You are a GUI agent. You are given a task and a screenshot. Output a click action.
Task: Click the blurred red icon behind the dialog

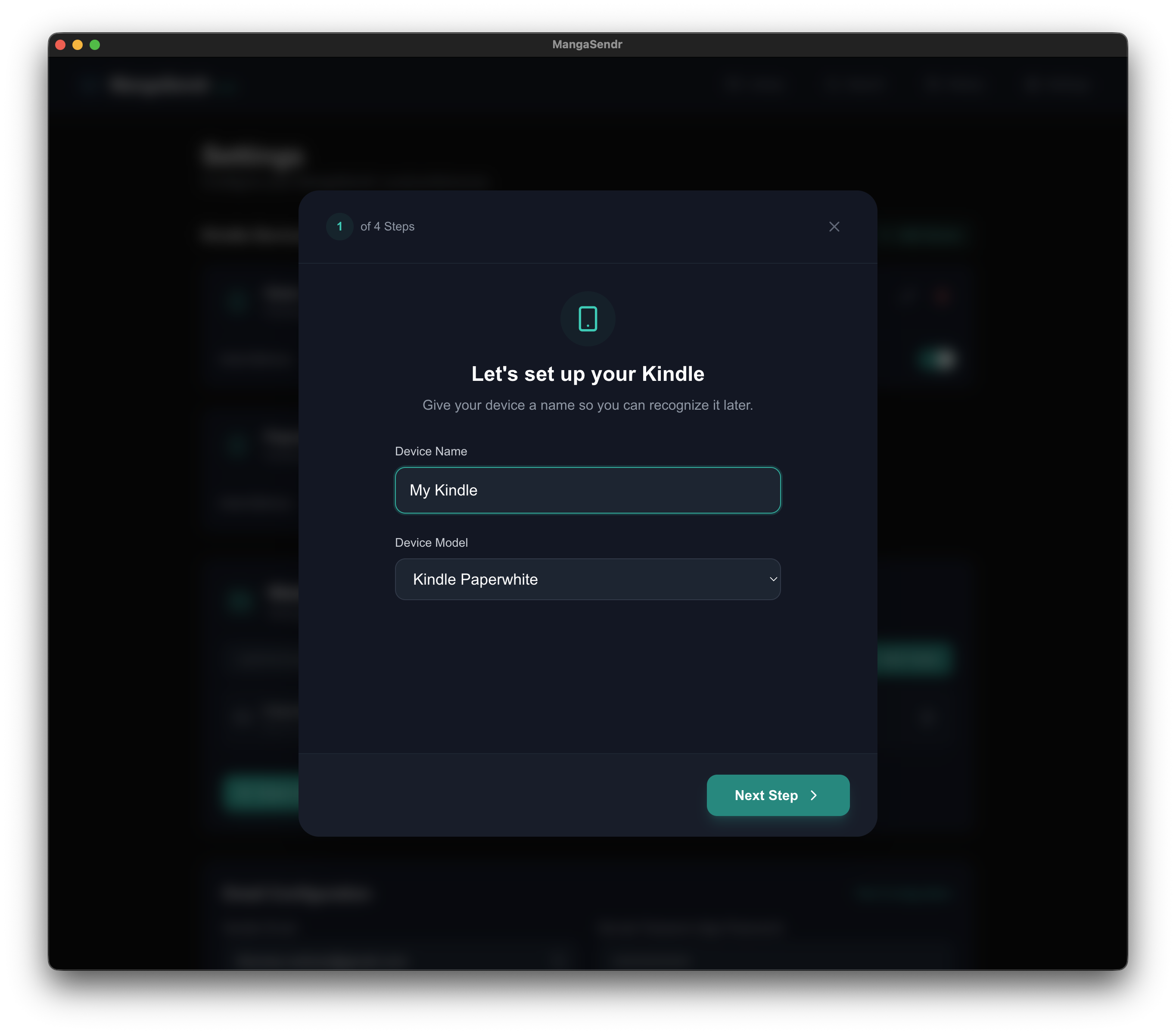[x=942, y=296]
